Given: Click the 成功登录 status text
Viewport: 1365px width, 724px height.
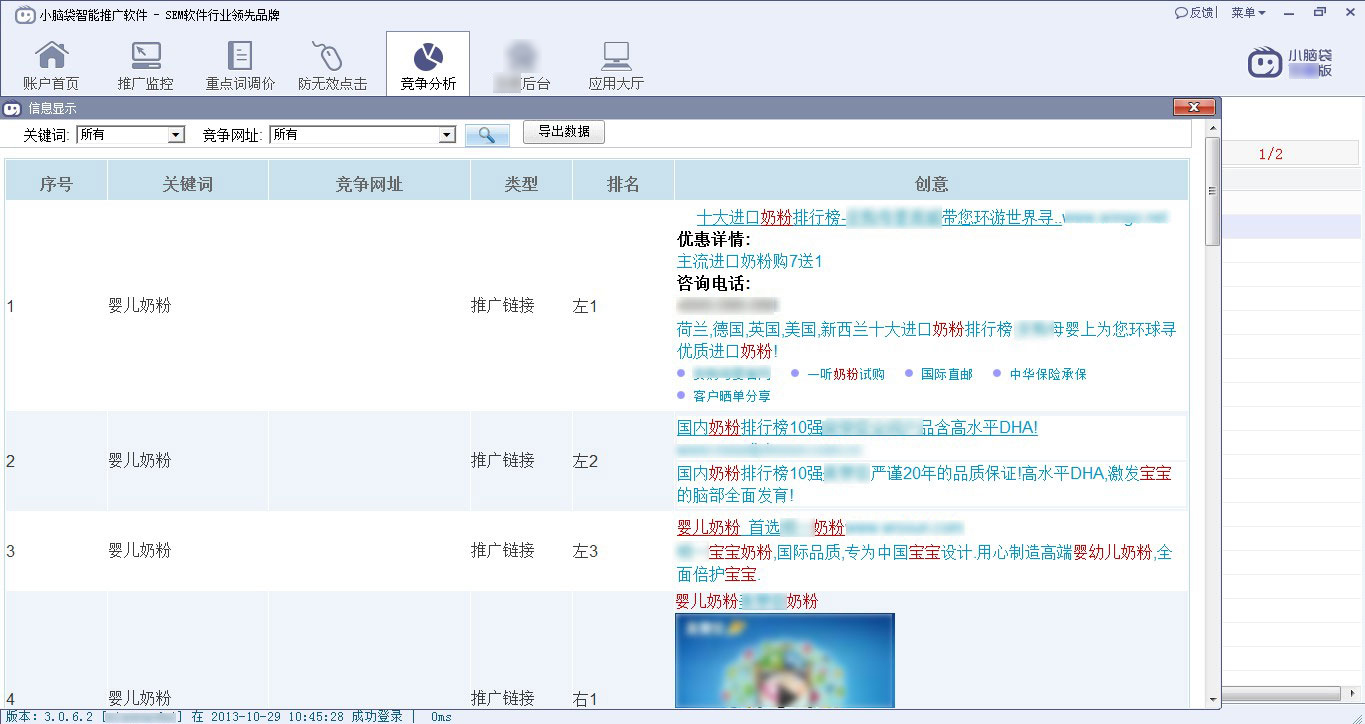Looking at the screenshot, I should pyautogui.click(x=377, y=717).
